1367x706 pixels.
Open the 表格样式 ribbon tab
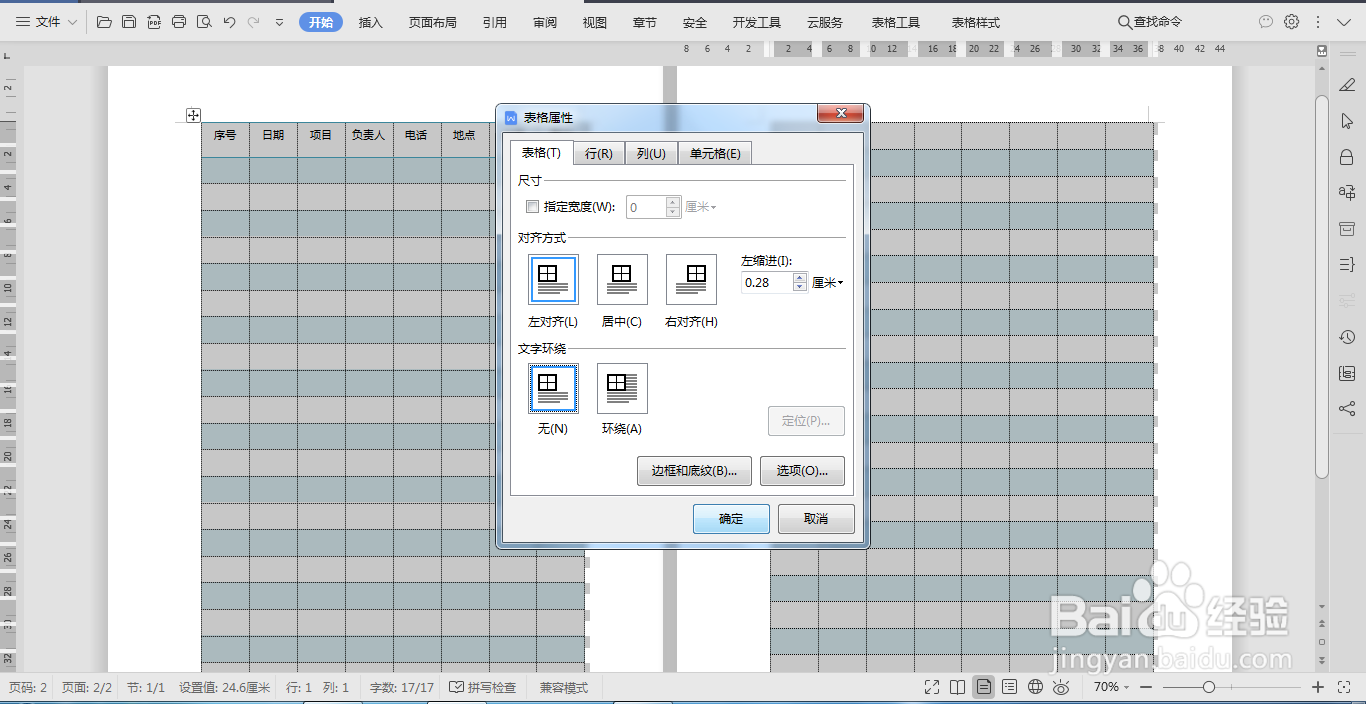(975, 22)
